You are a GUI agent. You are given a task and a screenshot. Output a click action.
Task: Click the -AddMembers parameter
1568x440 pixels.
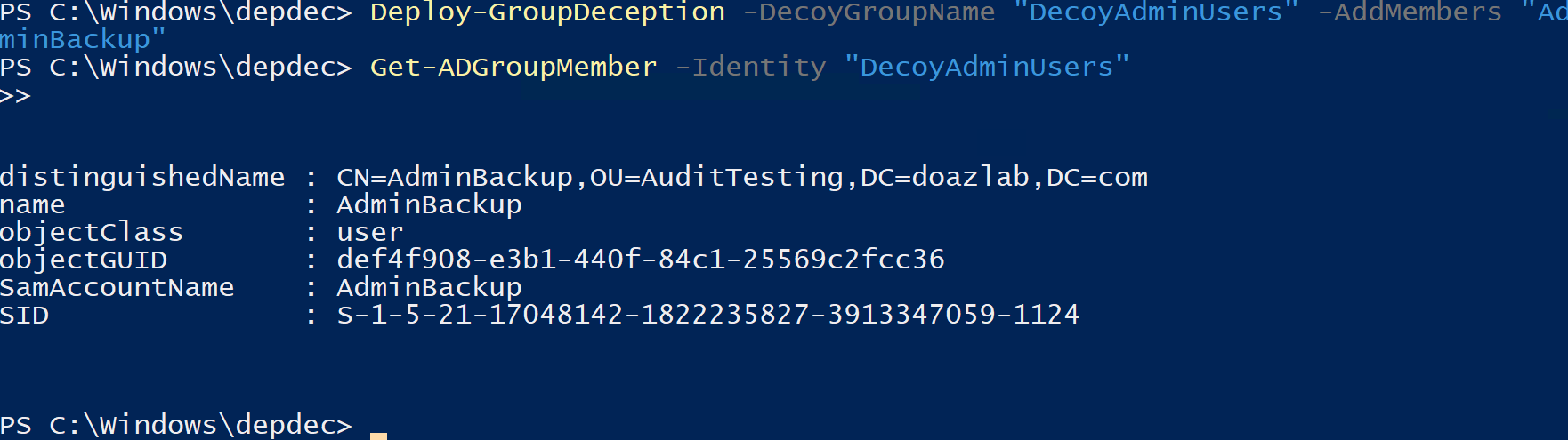tap(1410, 12)
